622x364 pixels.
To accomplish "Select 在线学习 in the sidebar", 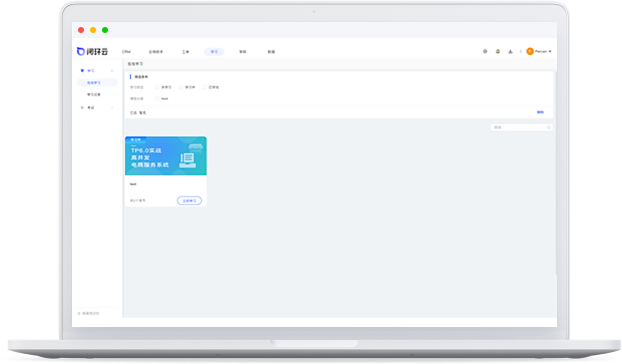I will coord(97,82).
